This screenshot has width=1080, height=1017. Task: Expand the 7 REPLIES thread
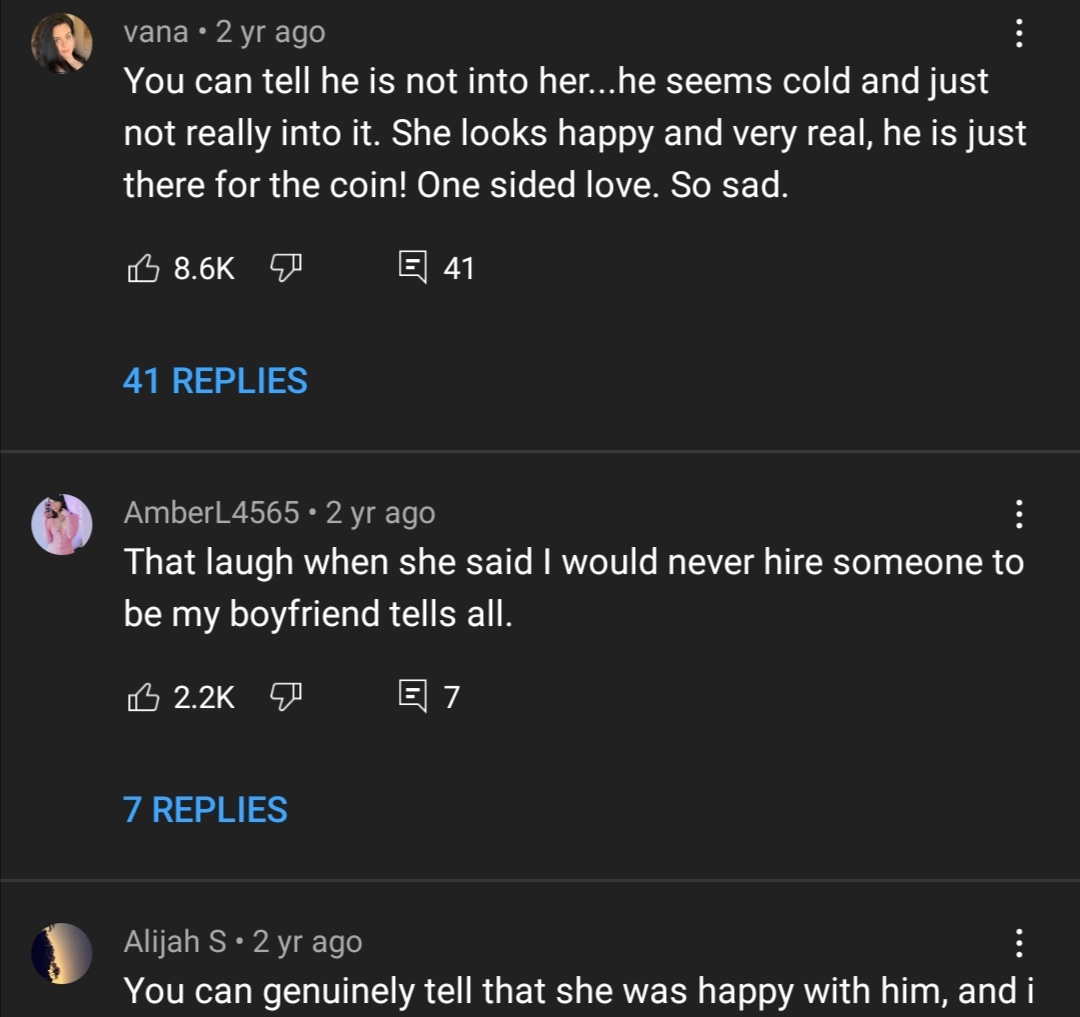pyautogui.click(x=205, y=809)
